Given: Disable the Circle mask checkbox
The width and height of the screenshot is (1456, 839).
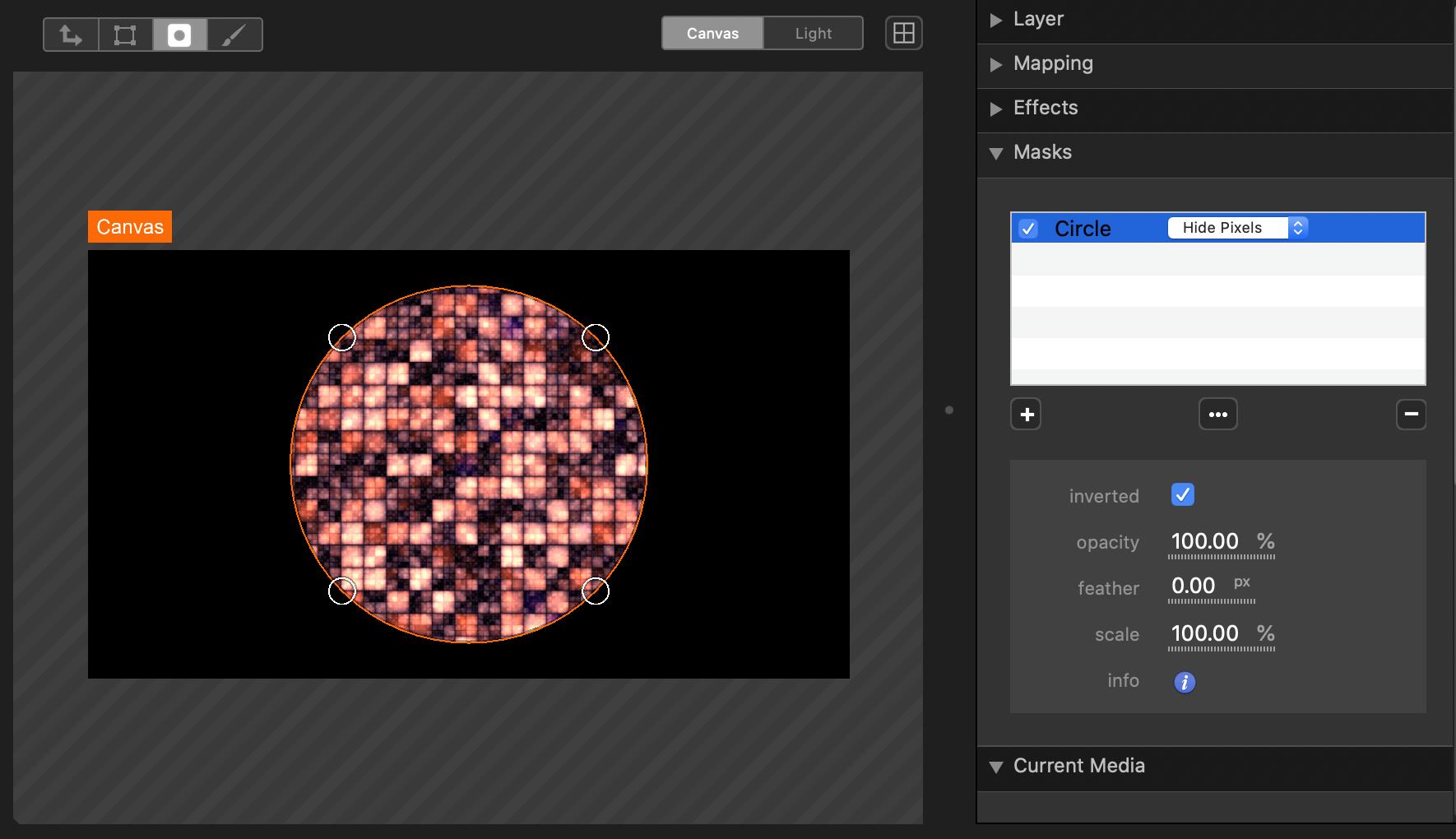Looking at the screenshot, I should [x=1028, y=229].
